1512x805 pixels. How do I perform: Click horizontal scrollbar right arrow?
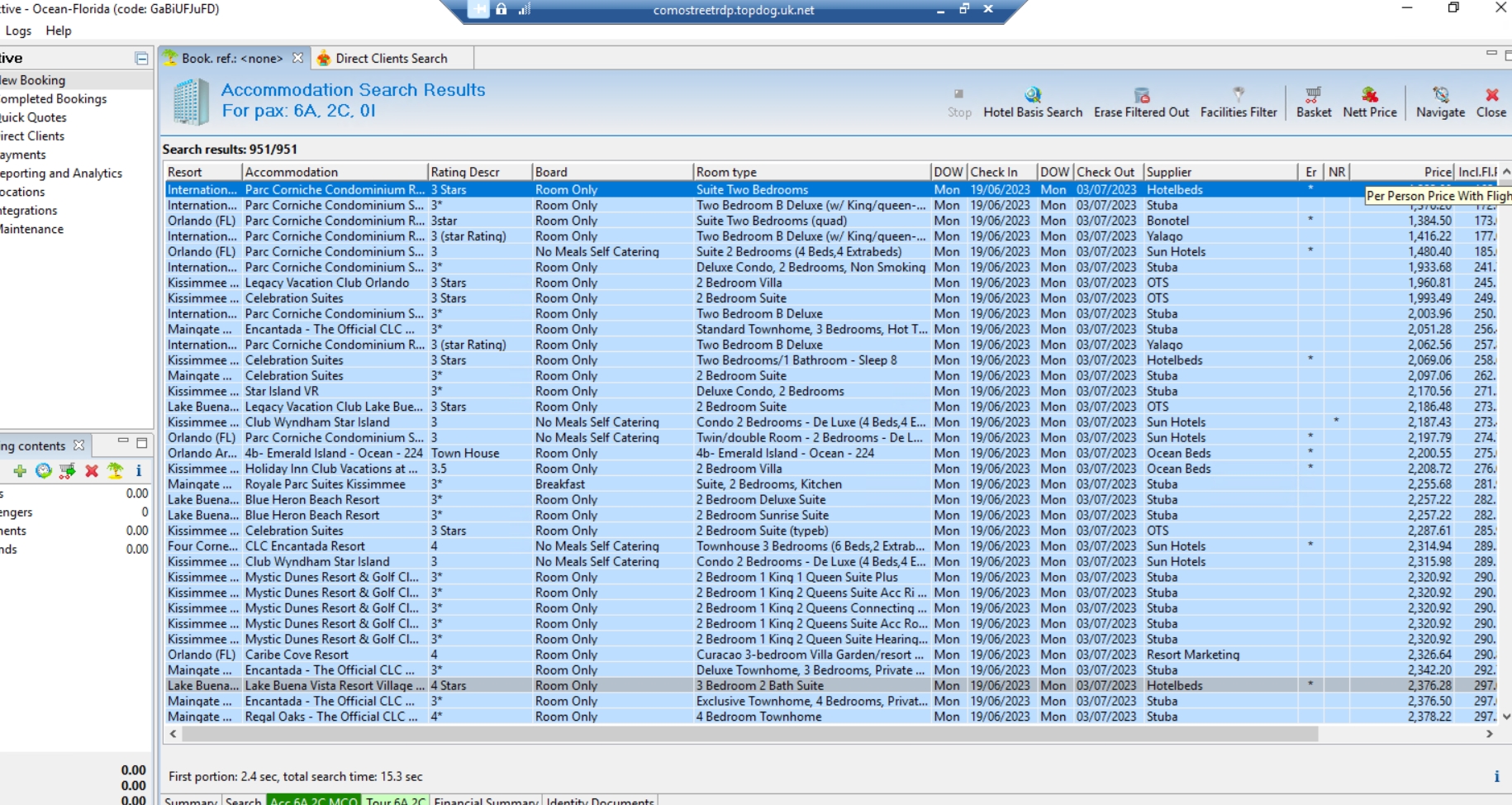tap(1490, 733)
